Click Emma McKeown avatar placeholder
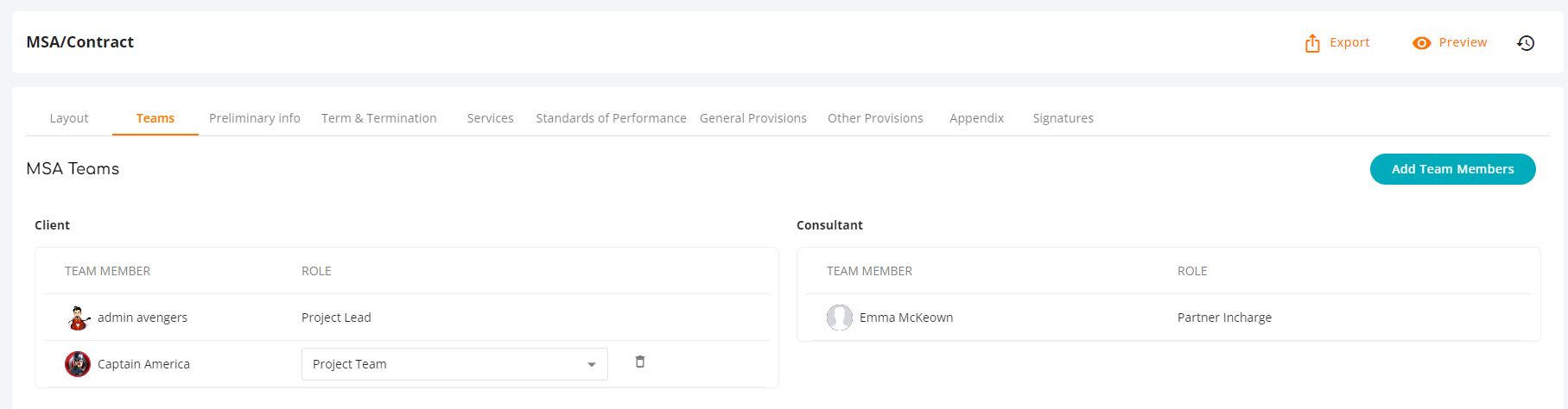Screen dimensions: 1568x409 [840, 318]
